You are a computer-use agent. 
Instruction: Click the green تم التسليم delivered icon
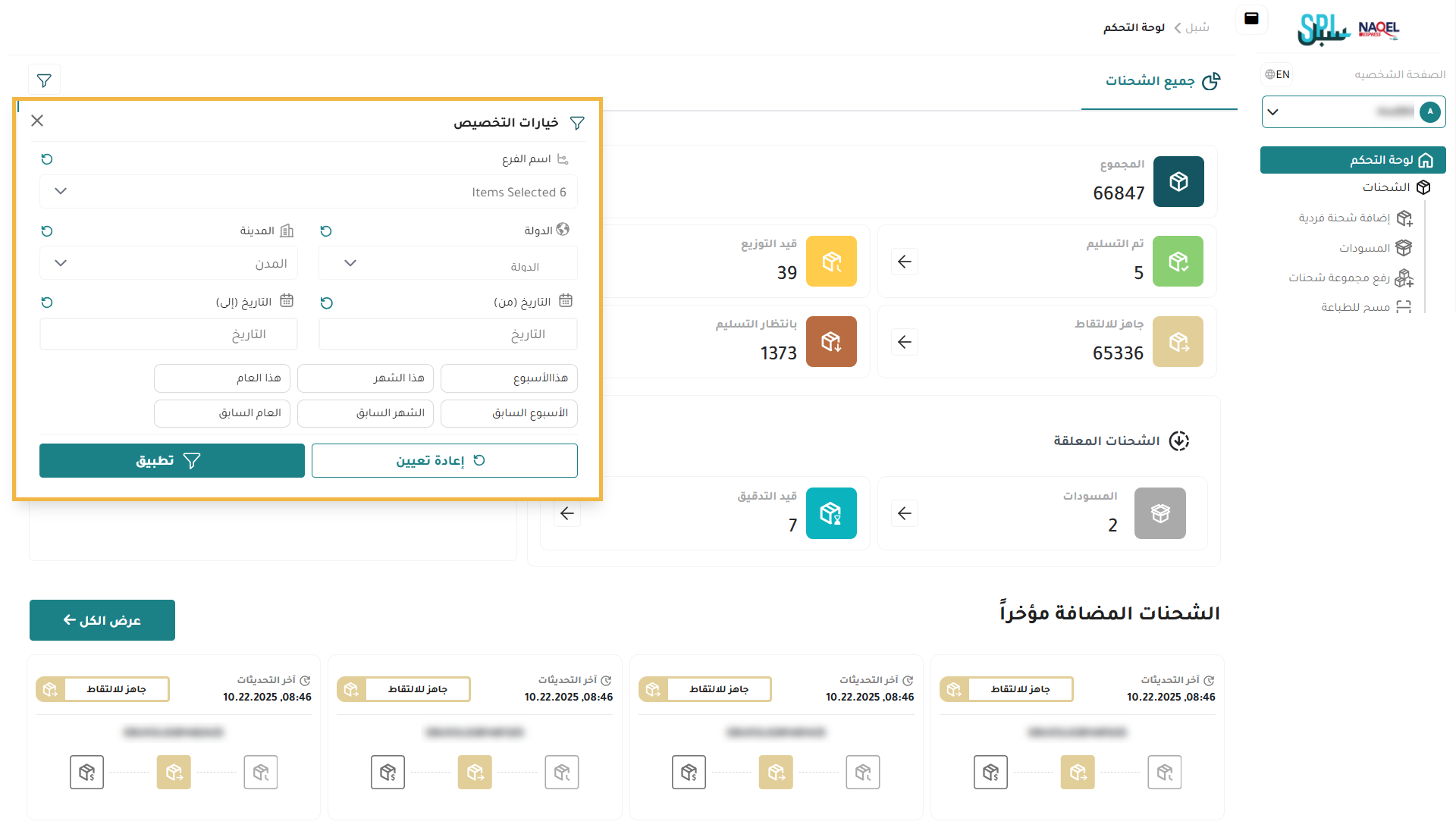[1178, 262]
